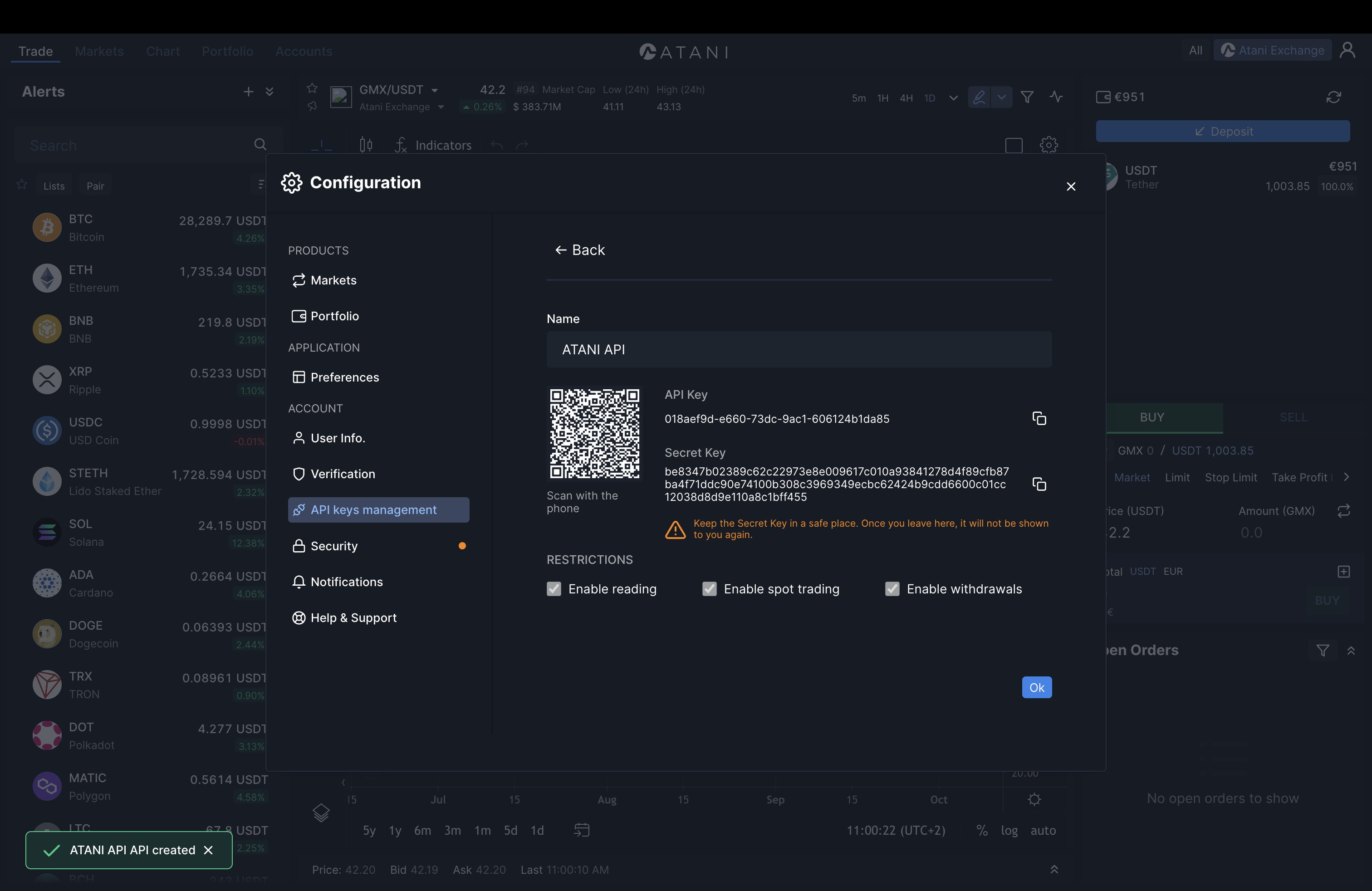Viewport: 1372px width, 891px height.
Task: Click the search magnifier icon
Action: (260, 144)
